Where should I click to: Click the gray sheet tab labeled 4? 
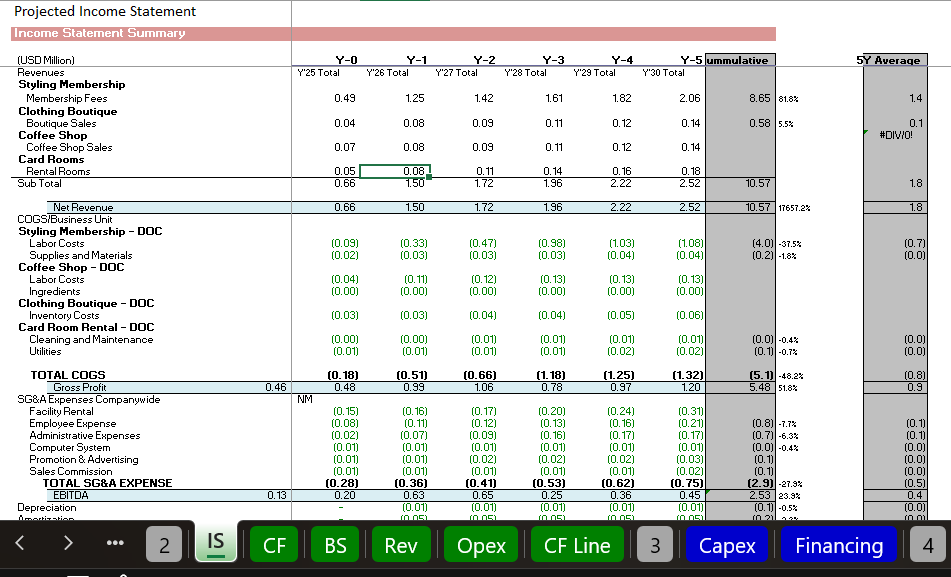pyautogui.click(x=928, y=545)
